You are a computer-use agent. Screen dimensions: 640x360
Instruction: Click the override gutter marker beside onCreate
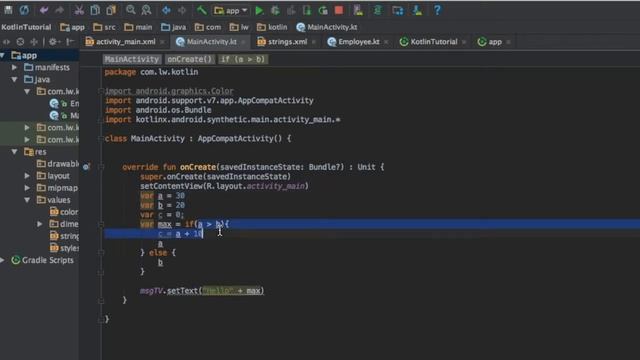coord(86,167)
